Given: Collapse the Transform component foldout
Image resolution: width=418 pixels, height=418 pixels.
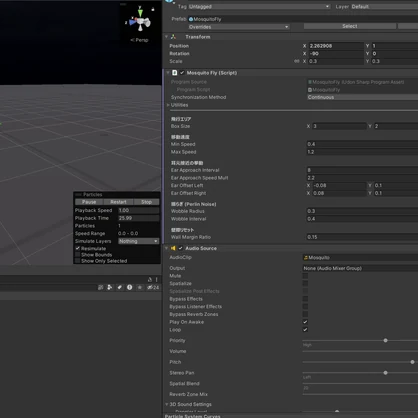Looking at the screenshot, I should pos(166,37).
